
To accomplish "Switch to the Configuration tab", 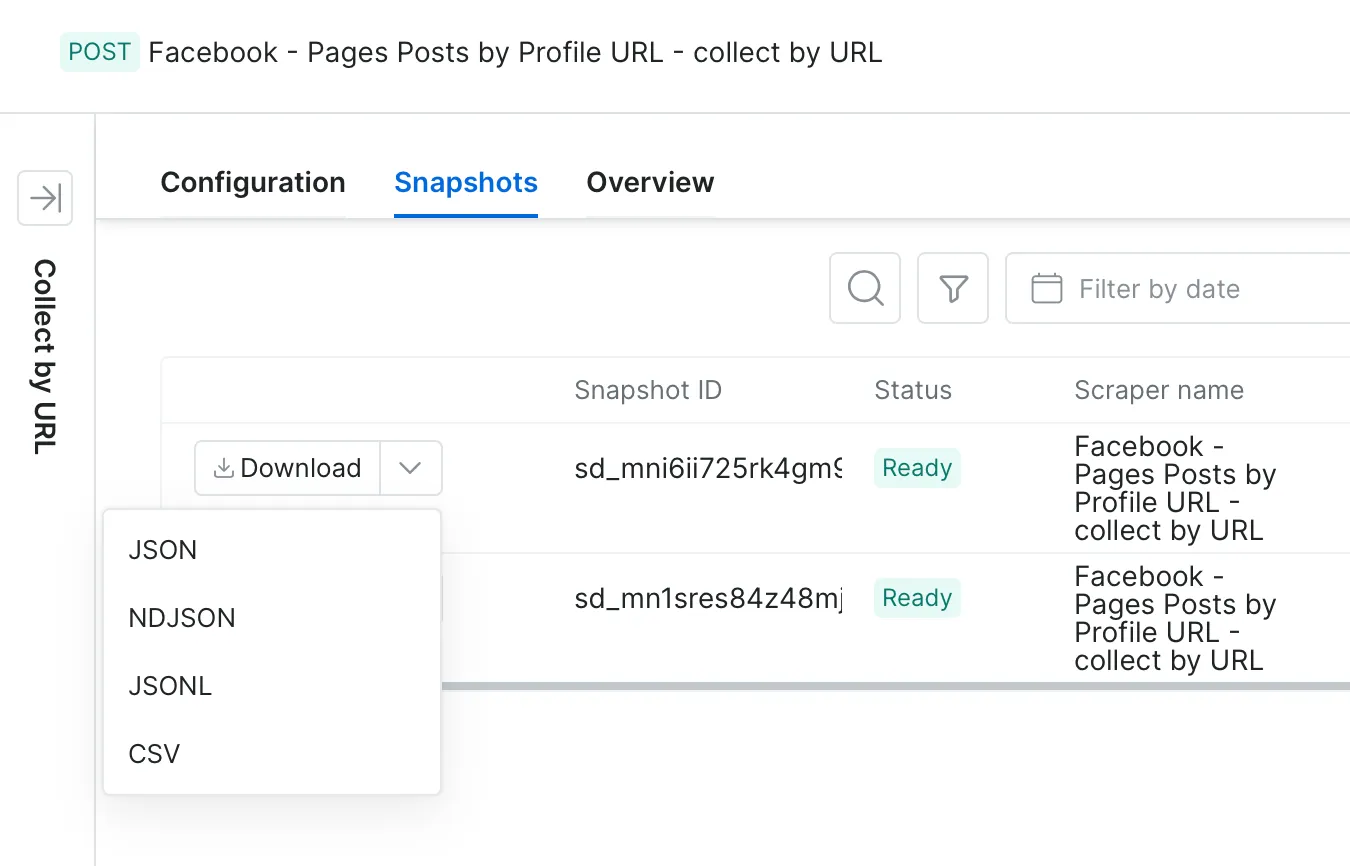I will 252,183.
